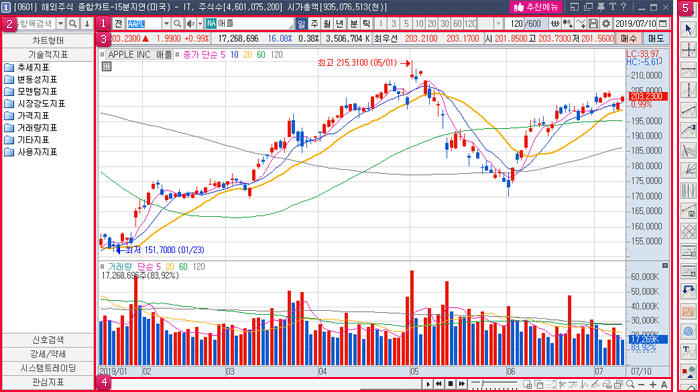The height and width of the screenshot is (392, 700).
Task: Click the undo arrow chart tool
Action: pos(688,291)
